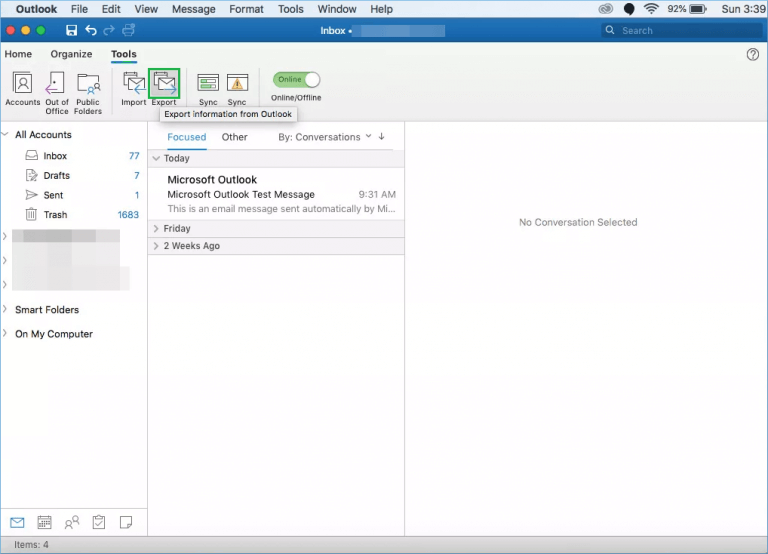Switch to People contacts view icon
This screenshot has width=768, height=554.
[x=72, y=523]
